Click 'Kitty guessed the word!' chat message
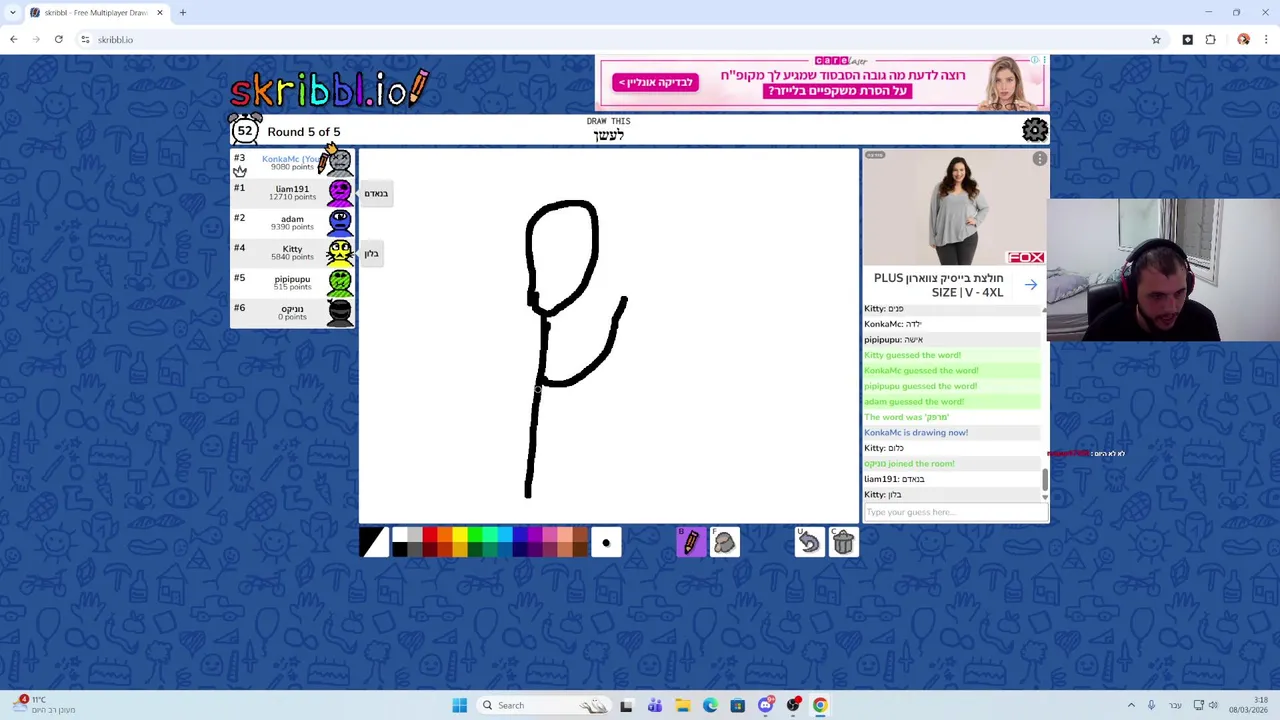This screenshot has height=720, width=1280. tap(912, 355)
